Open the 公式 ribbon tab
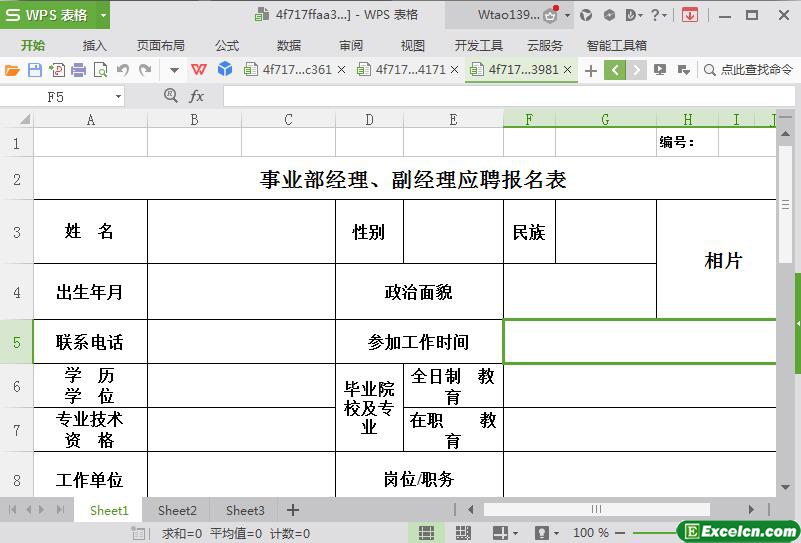Viewport: 801px width, 543px height. tap(227, 45)
